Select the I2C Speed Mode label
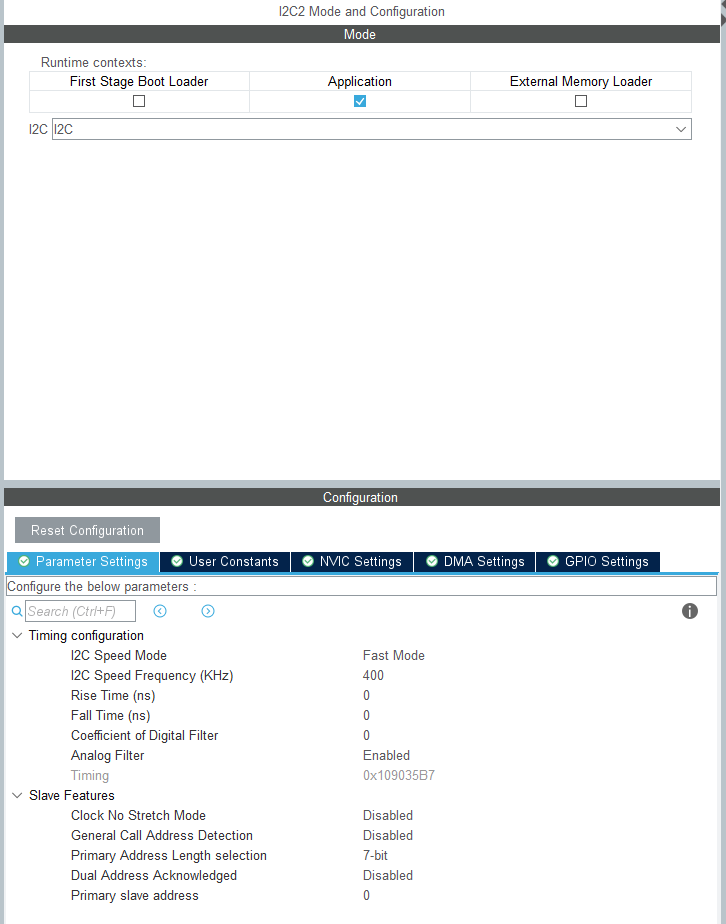726x924 pixels. pyautogui.click(x=118, y=655)
